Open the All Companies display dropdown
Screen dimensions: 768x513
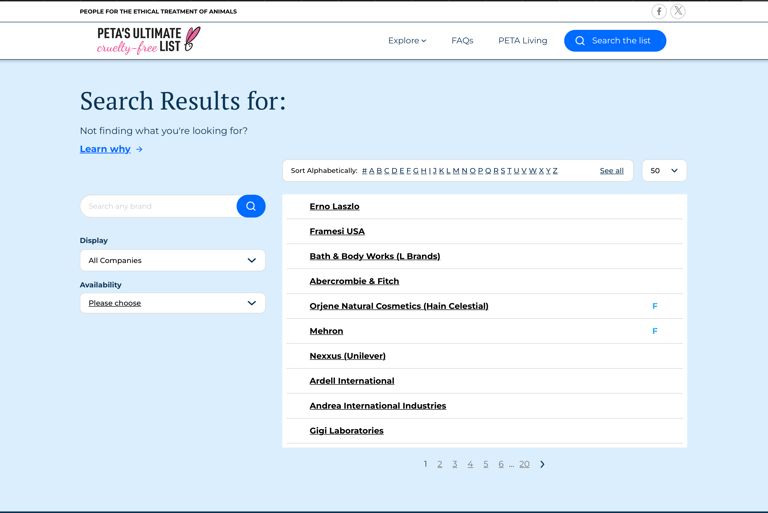tap(172, 261)
